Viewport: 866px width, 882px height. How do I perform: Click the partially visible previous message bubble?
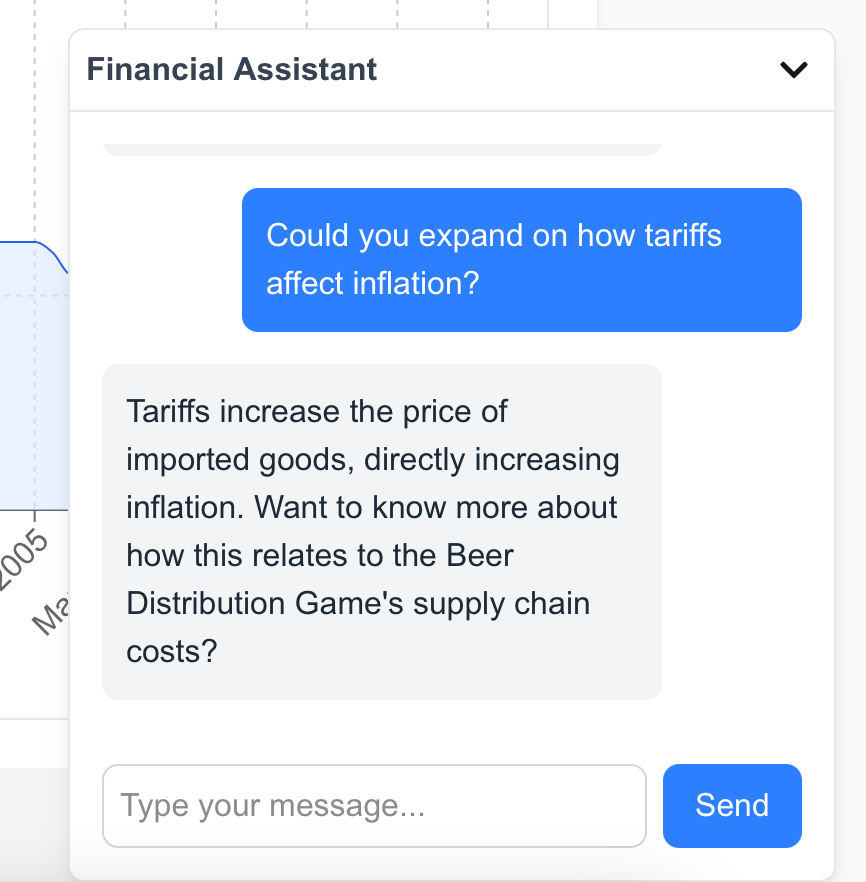(381, 149)
